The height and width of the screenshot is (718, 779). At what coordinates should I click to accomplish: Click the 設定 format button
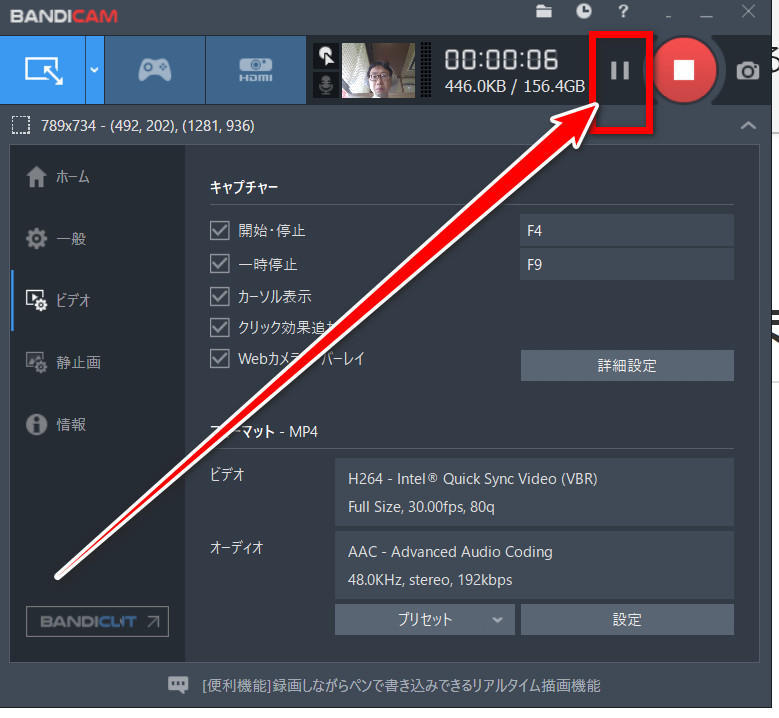pos(627,620)
